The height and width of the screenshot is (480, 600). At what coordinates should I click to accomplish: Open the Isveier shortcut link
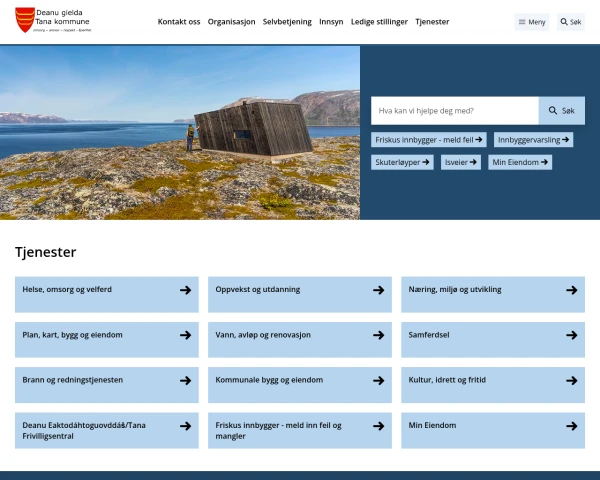(460, 161)
